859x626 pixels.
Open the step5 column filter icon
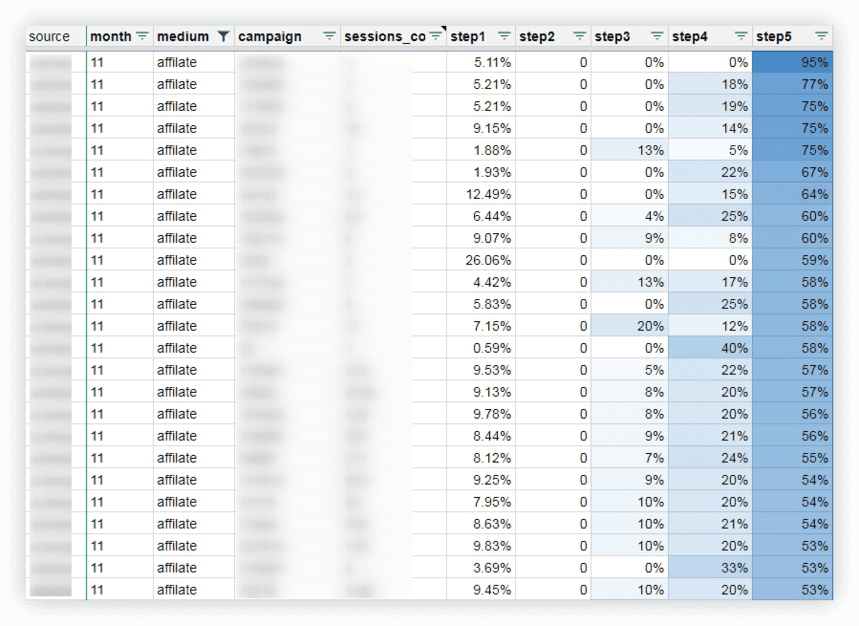pyautogui.click(x=821, y=37)
